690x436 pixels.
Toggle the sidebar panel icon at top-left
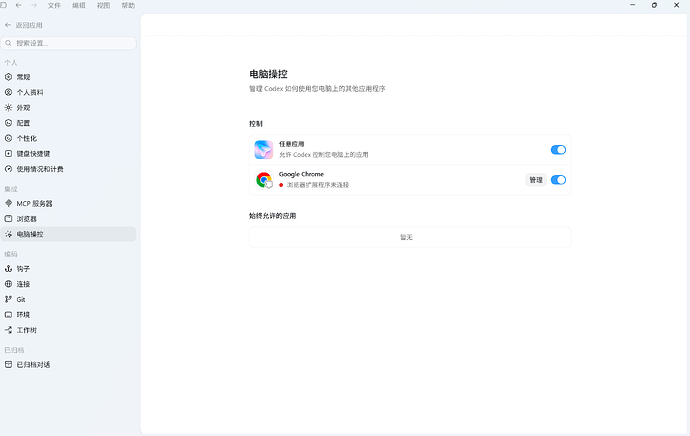coord(4,5)
